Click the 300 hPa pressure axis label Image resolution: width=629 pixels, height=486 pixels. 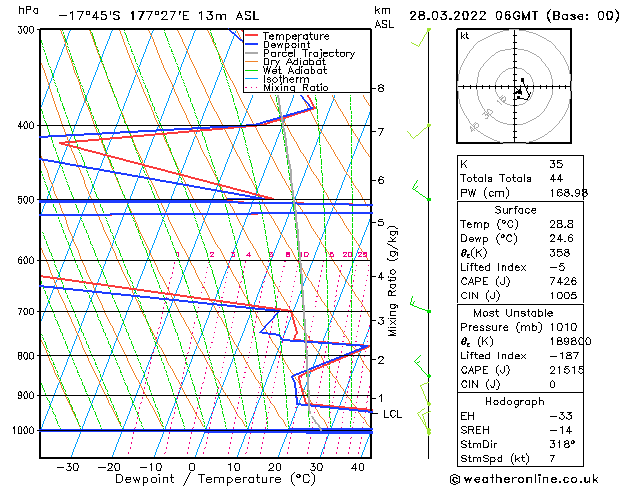click(x=28, y=30)
